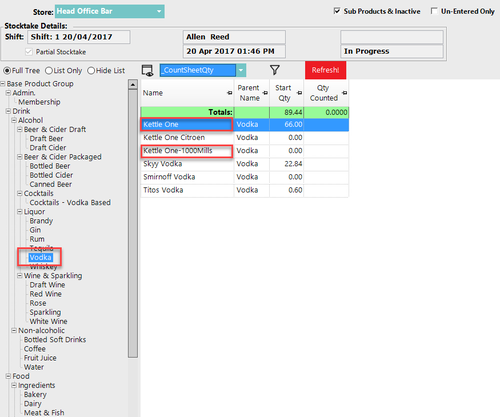
Task: Click the In Progress status field
Action: (x=392, y=51)
